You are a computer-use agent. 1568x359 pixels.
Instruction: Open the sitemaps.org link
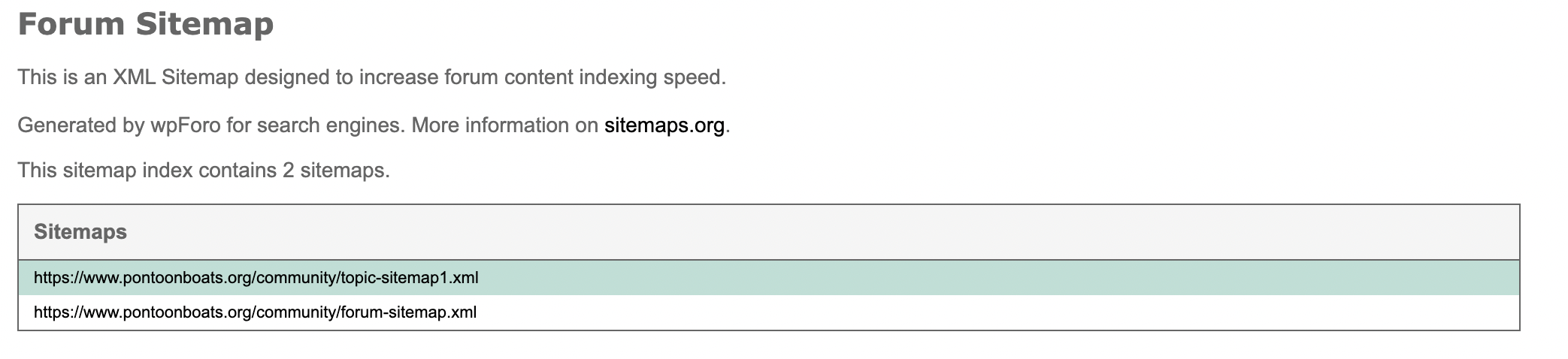pos(664,125)
